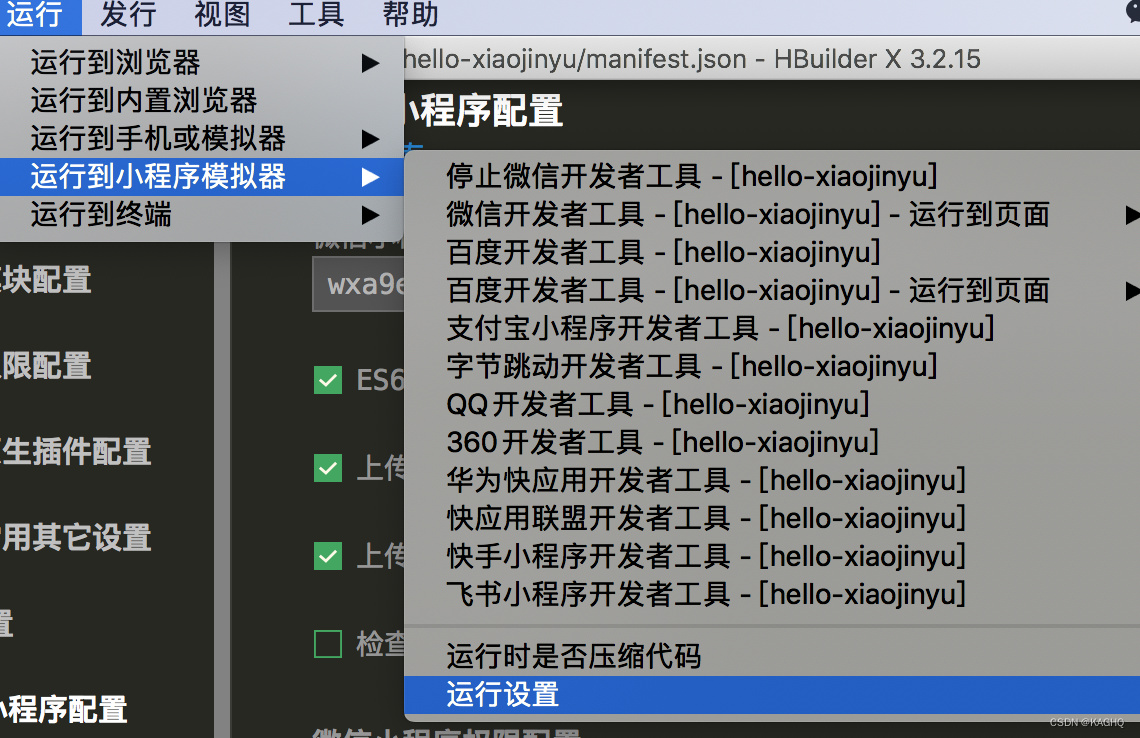Disable the first 上传 checkbox
Viewport: 1140px width, 738px height.
point(327,468)
